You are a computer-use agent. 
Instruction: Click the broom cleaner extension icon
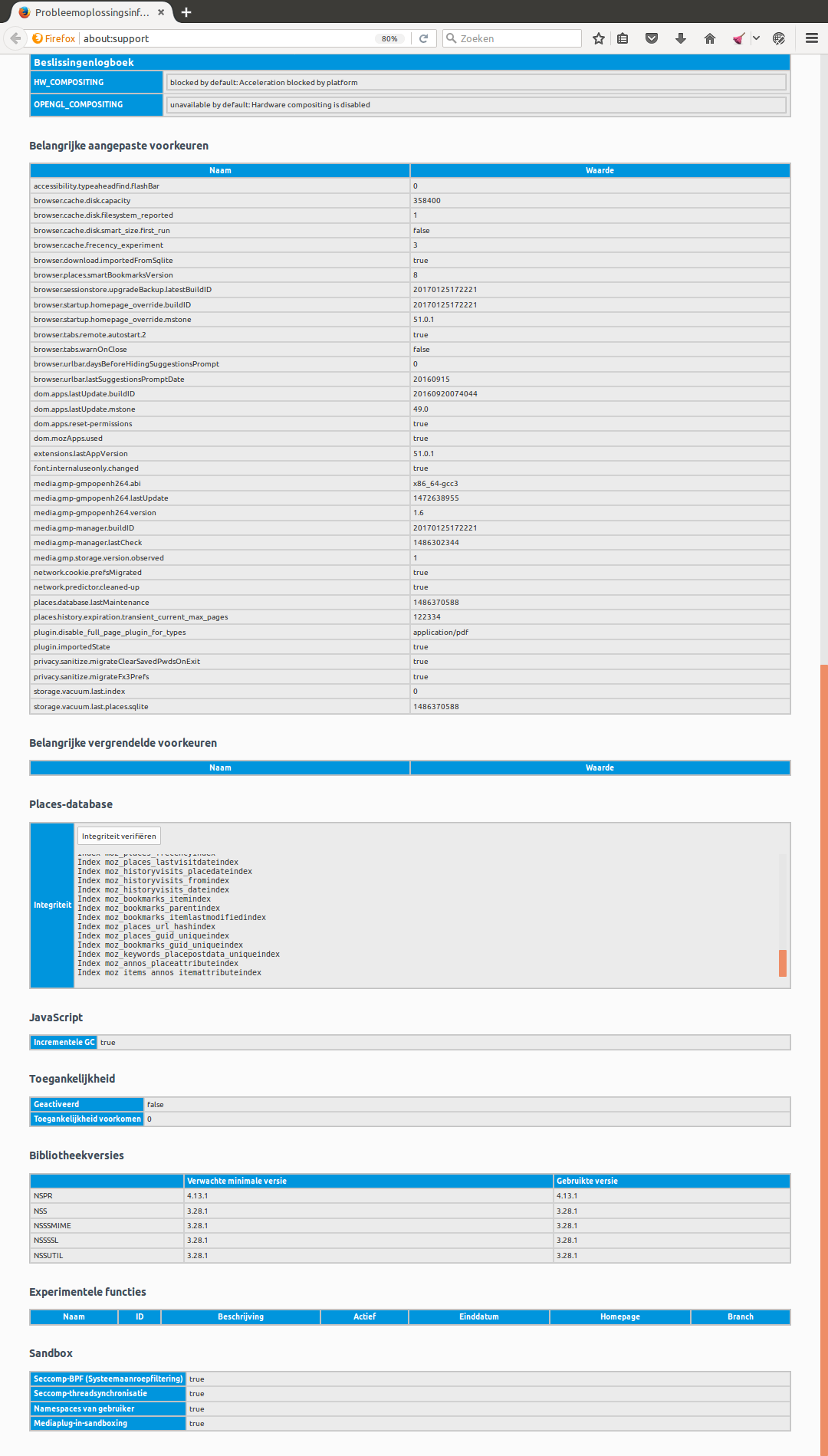pos(739,38)
